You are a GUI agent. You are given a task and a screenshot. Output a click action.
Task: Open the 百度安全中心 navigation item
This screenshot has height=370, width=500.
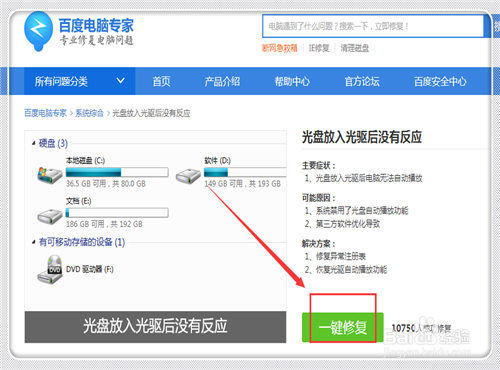(440, 81)
